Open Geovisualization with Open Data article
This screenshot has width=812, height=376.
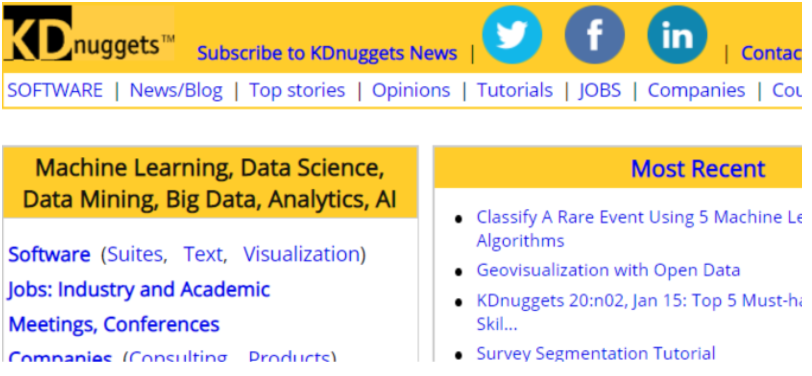tap(608, 270)
